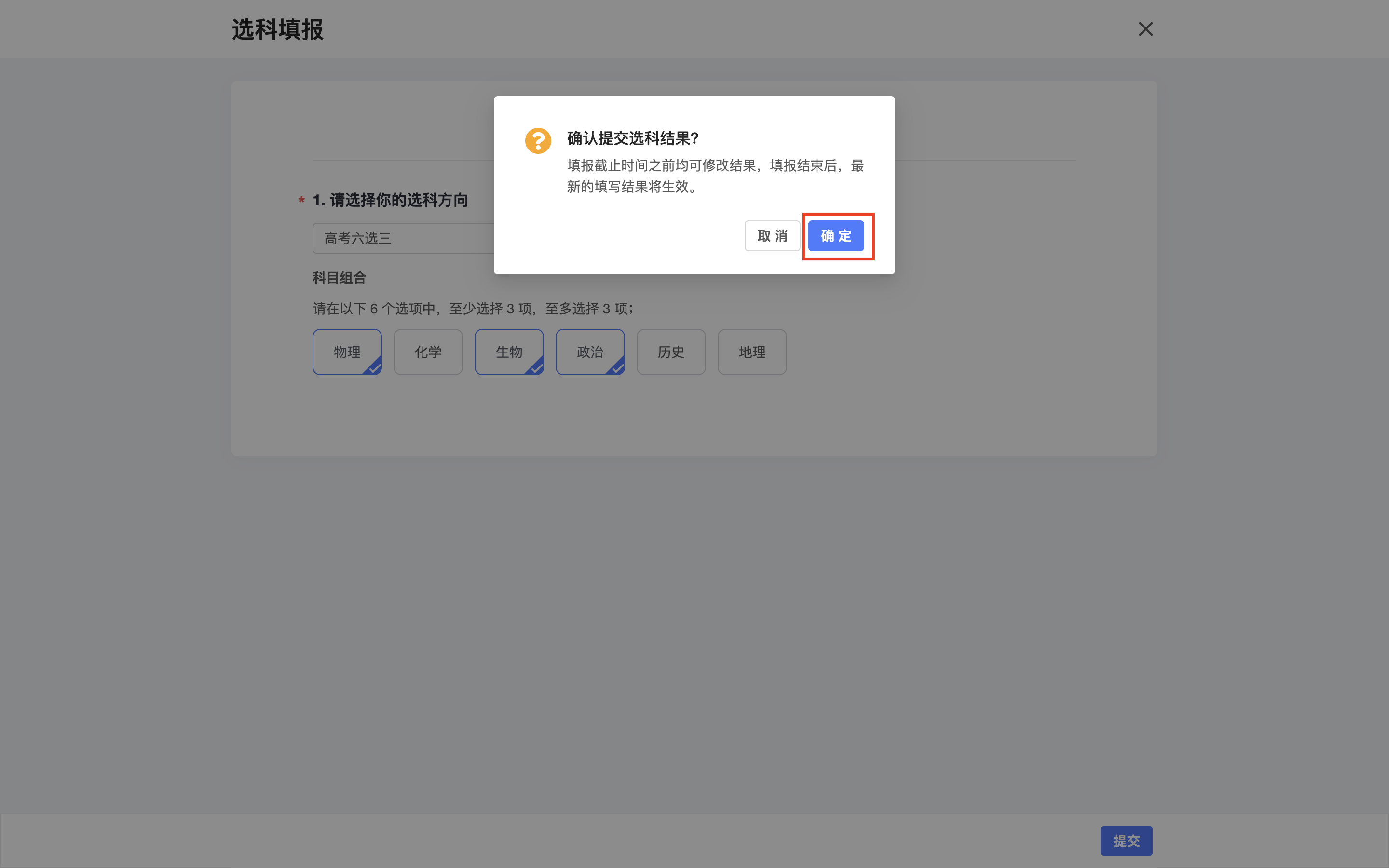The width and height of the screenshot is (1389, 868).
Task: Click the orange question mark icon
Action: tap(538, 141)
